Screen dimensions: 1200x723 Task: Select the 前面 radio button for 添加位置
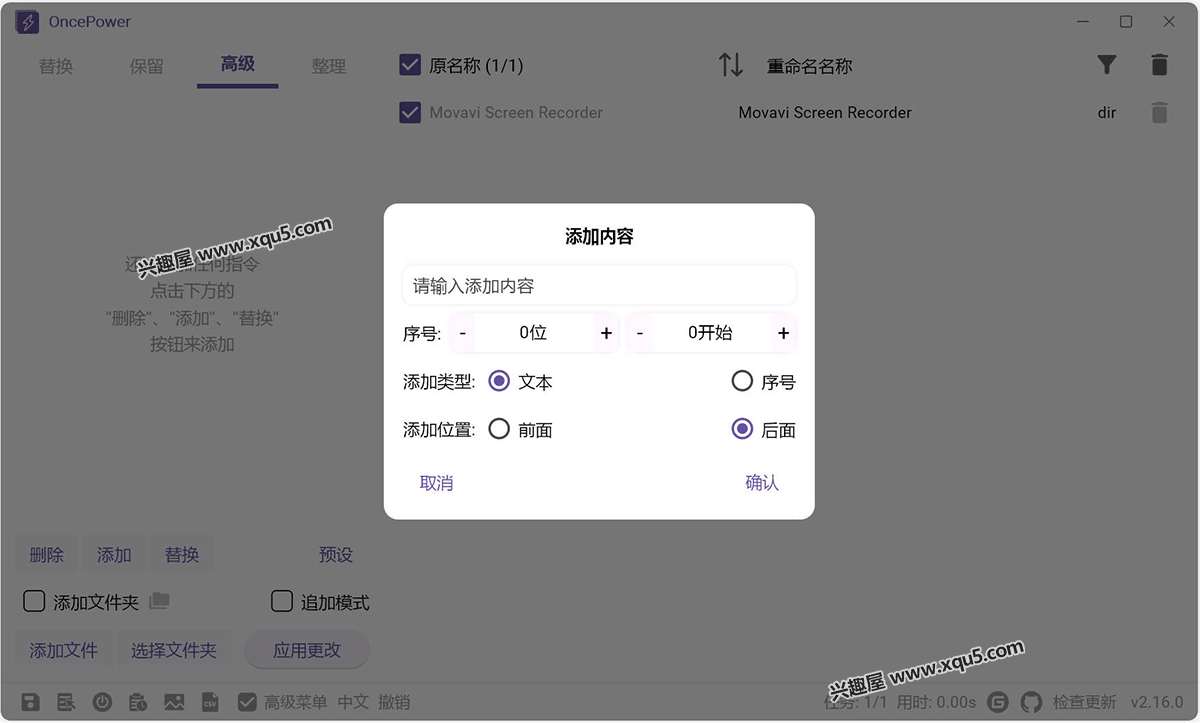pos(499,429)
